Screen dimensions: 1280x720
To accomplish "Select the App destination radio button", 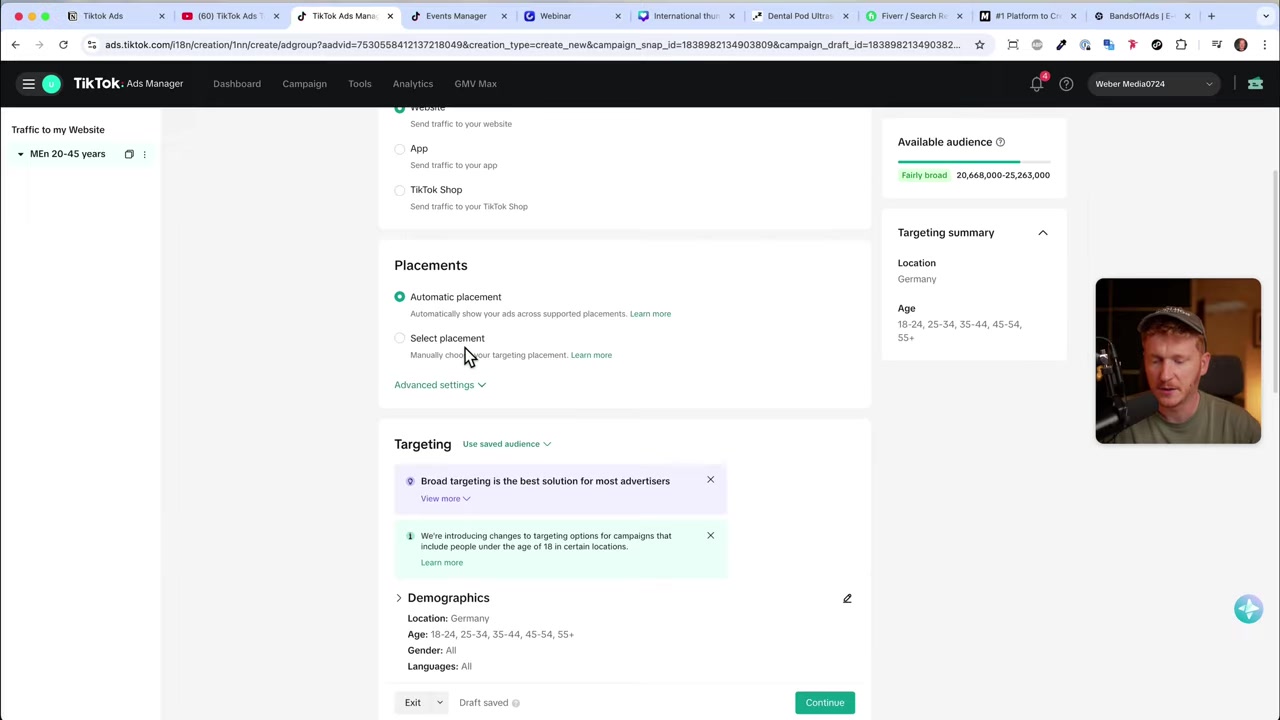I will [x=400, y=149].
